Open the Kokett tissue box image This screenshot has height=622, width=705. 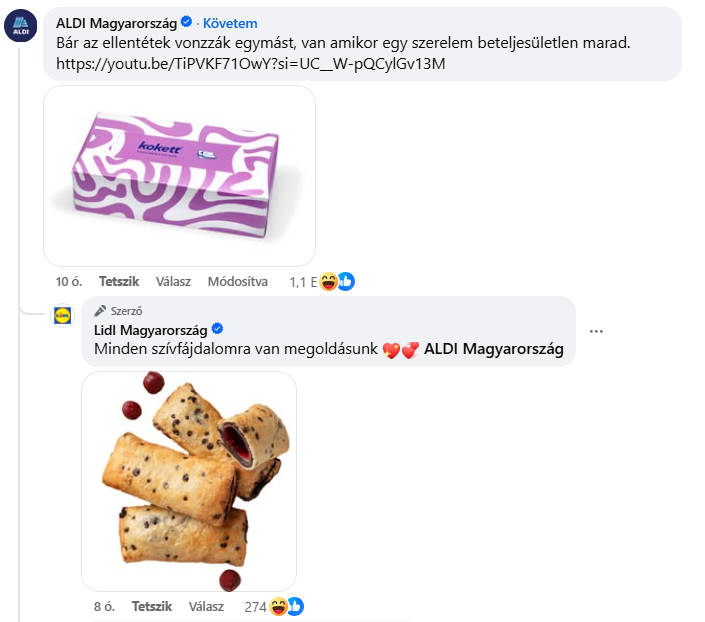[179, 176]
